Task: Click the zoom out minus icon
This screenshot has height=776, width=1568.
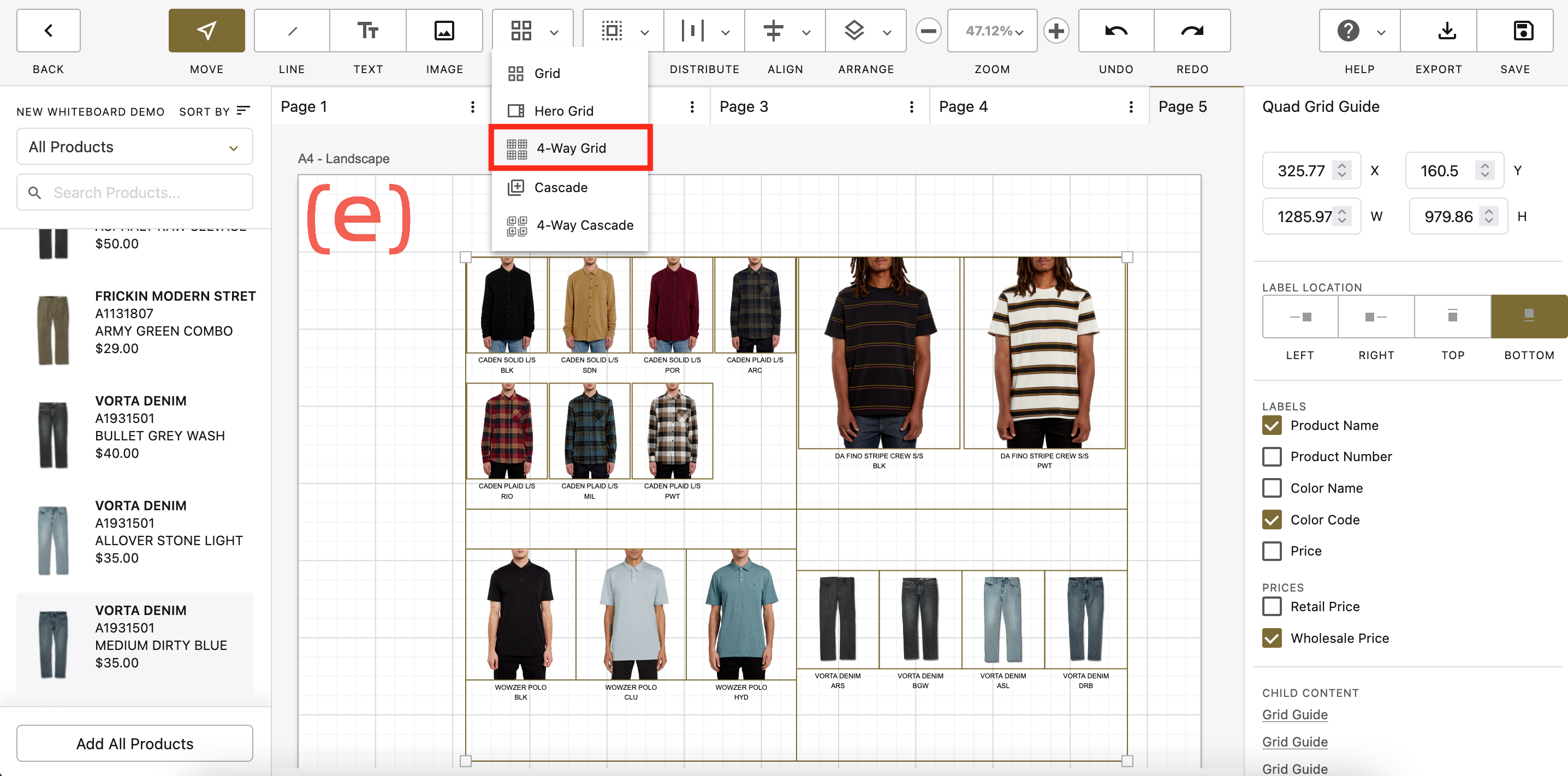Action: coord(928,31)
